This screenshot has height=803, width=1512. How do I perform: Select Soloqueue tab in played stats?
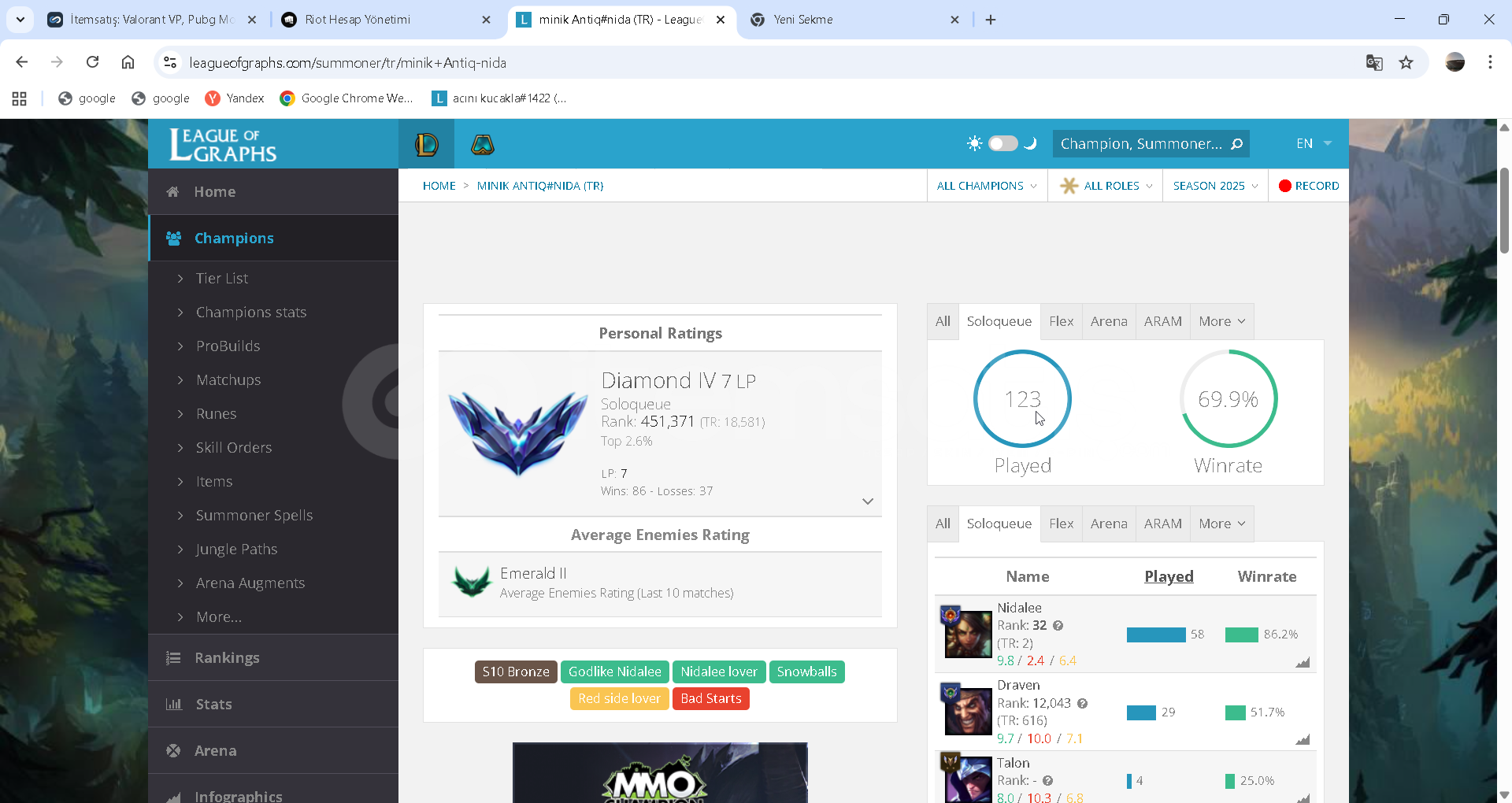(999, 321)
